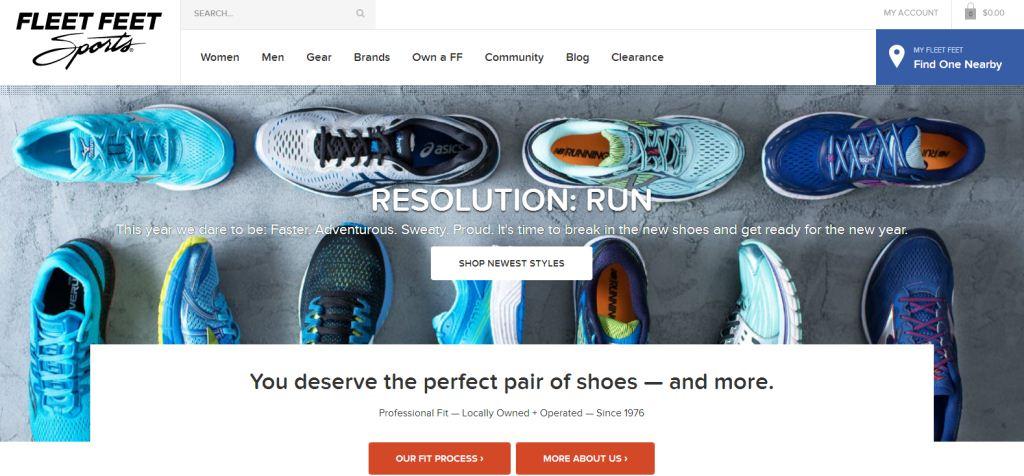Image resolution: width=1024 pixels, height=476 pixels.
Task: Click the map pin location icon
Action: pos(897,57)
